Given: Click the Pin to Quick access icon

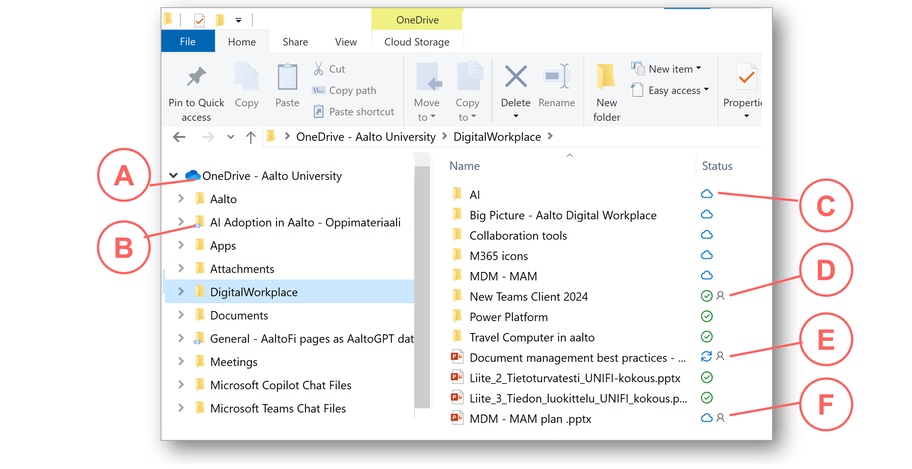Looking at the screenshot, I should [196, 77].
